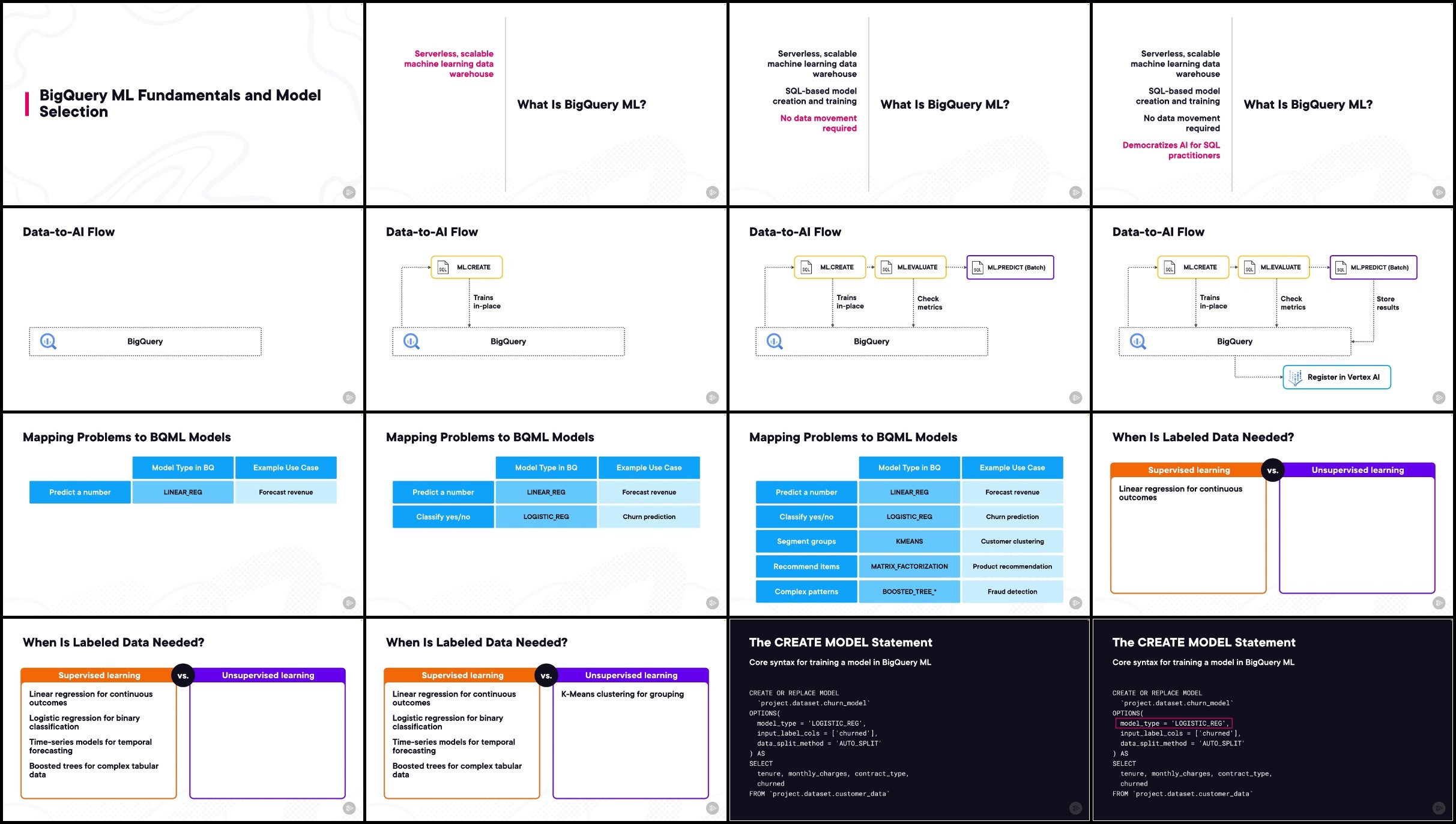Image resolution: width=1456 pixels, height=824 pixels.
Task: Click the Segment groups row header
Action: [x=806, y=541]
